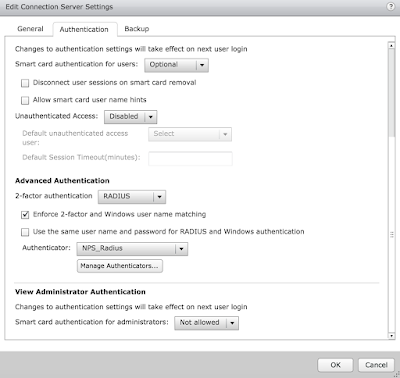Select the Authentication tab
This screenshot has height=378, width=400.
[84, 29]
